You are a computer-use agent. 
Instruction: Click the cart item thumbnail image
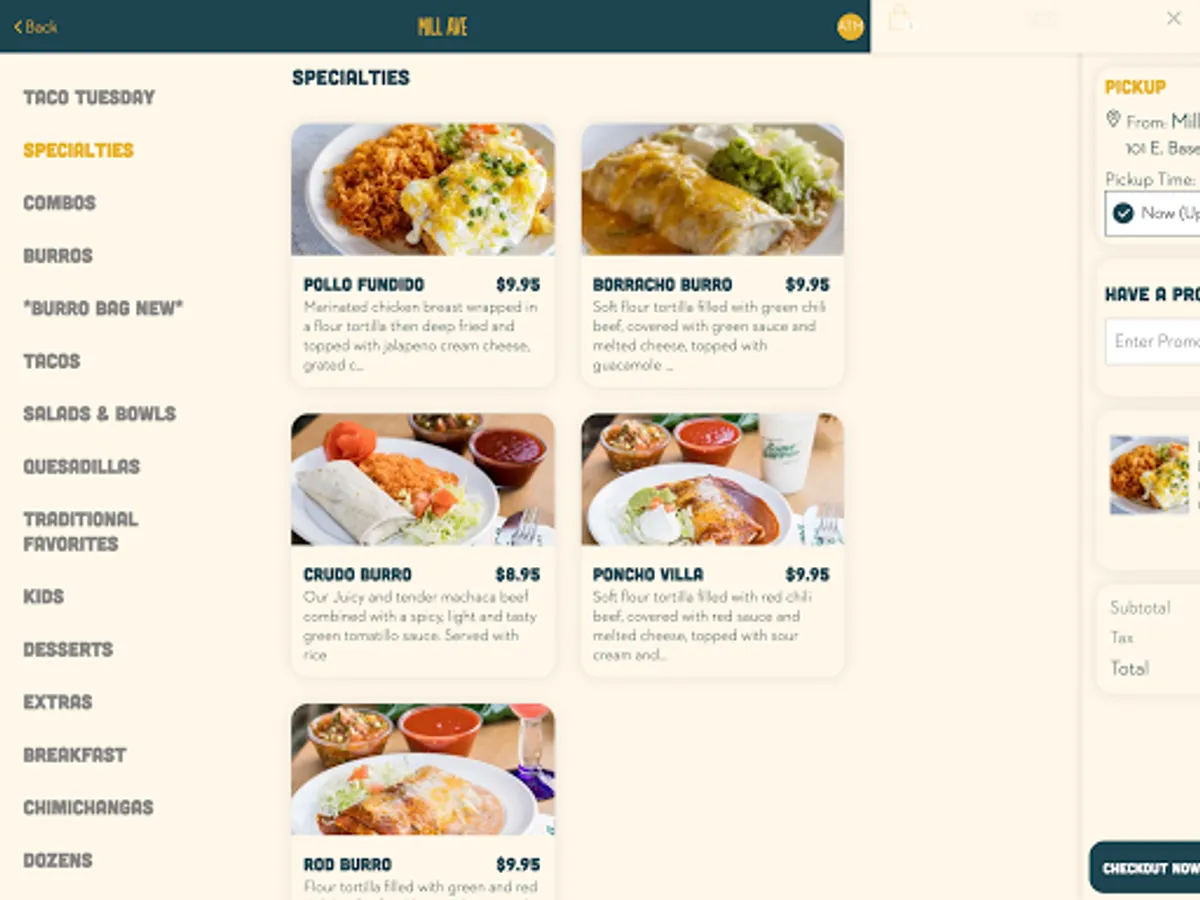1150,475
